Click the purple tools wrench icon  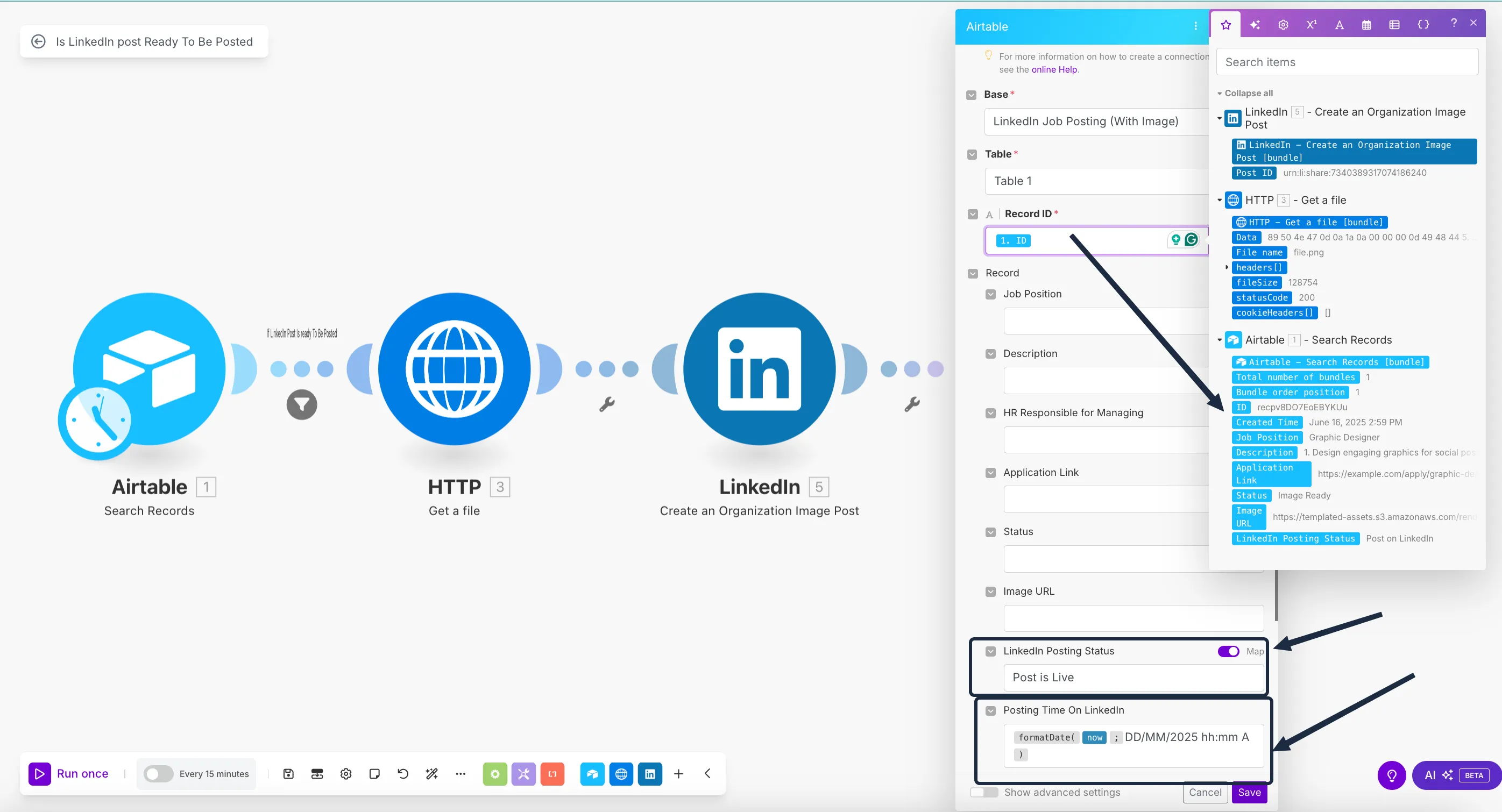523,773
